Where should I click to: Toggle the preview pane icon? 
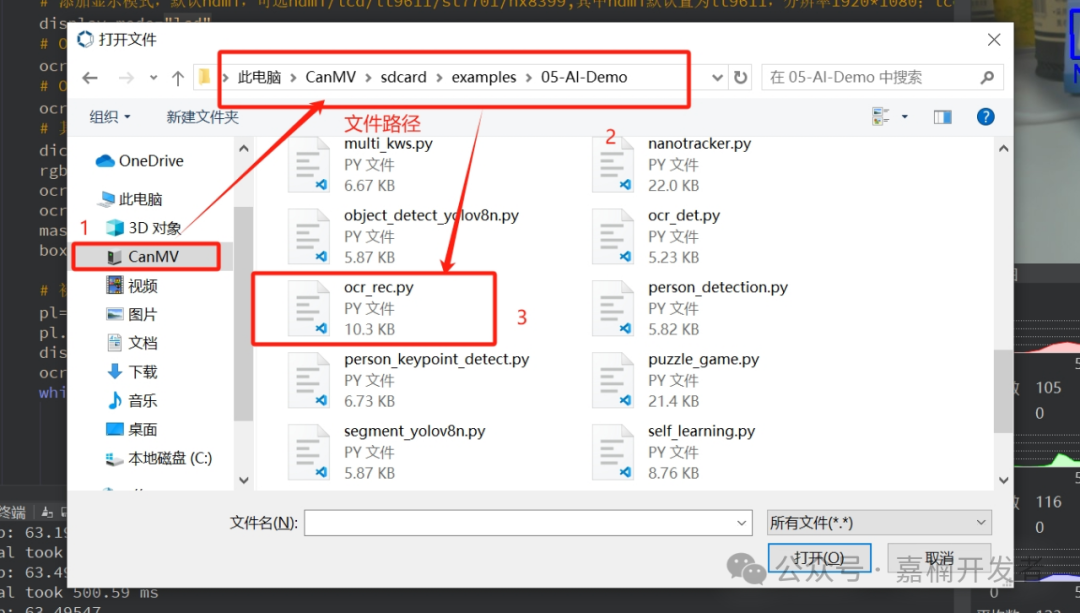[942, 117]
